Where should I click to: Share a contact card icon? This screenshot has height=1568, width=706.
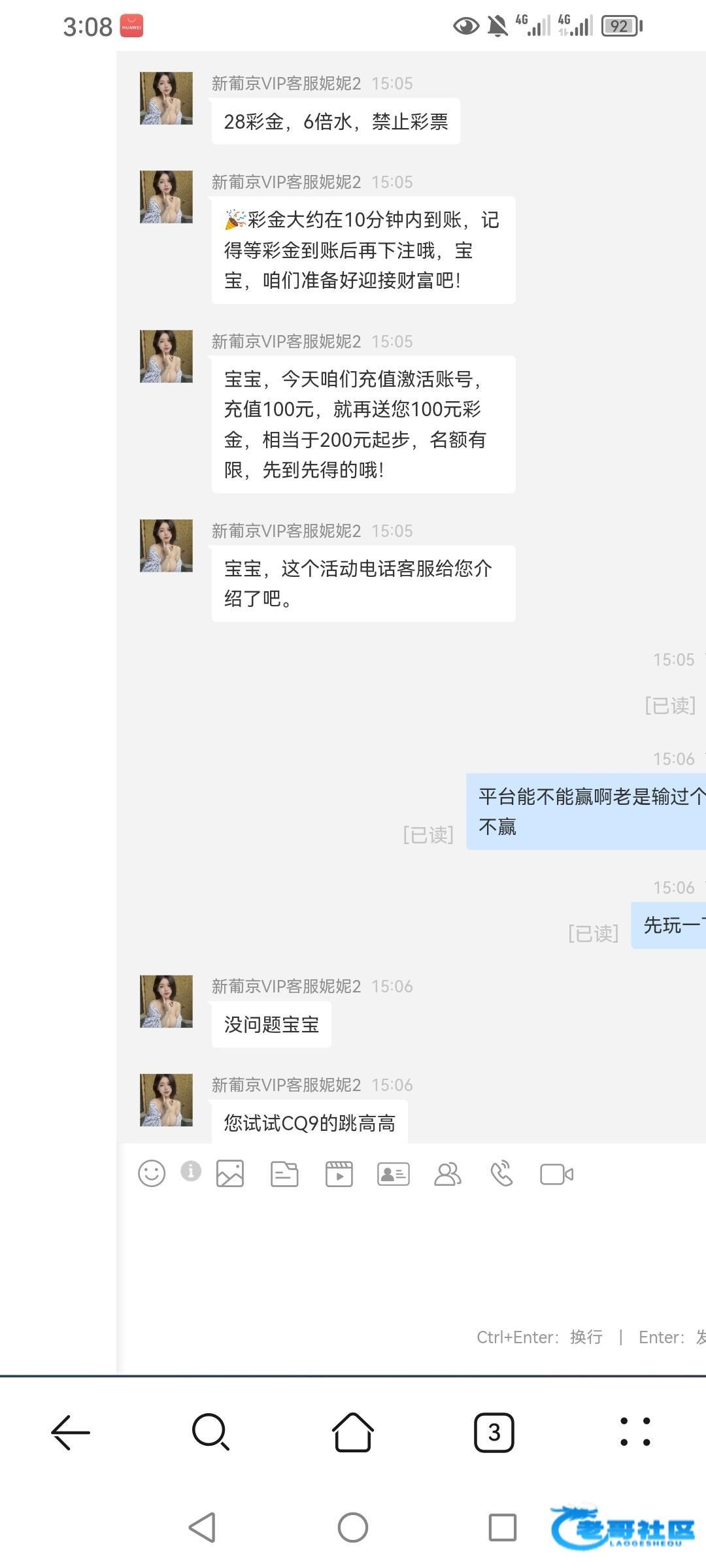[x=394, y=1174]
